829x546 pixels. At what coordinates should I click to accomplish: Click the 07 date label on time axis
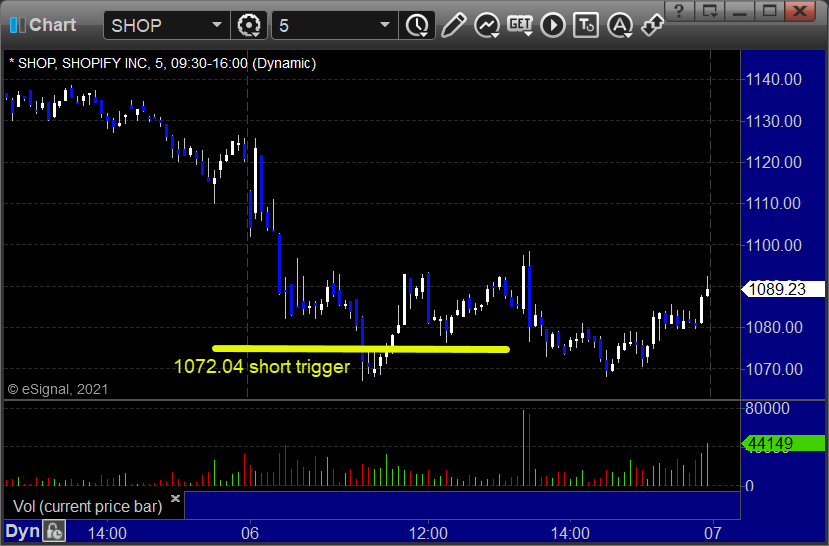point(712,533)
